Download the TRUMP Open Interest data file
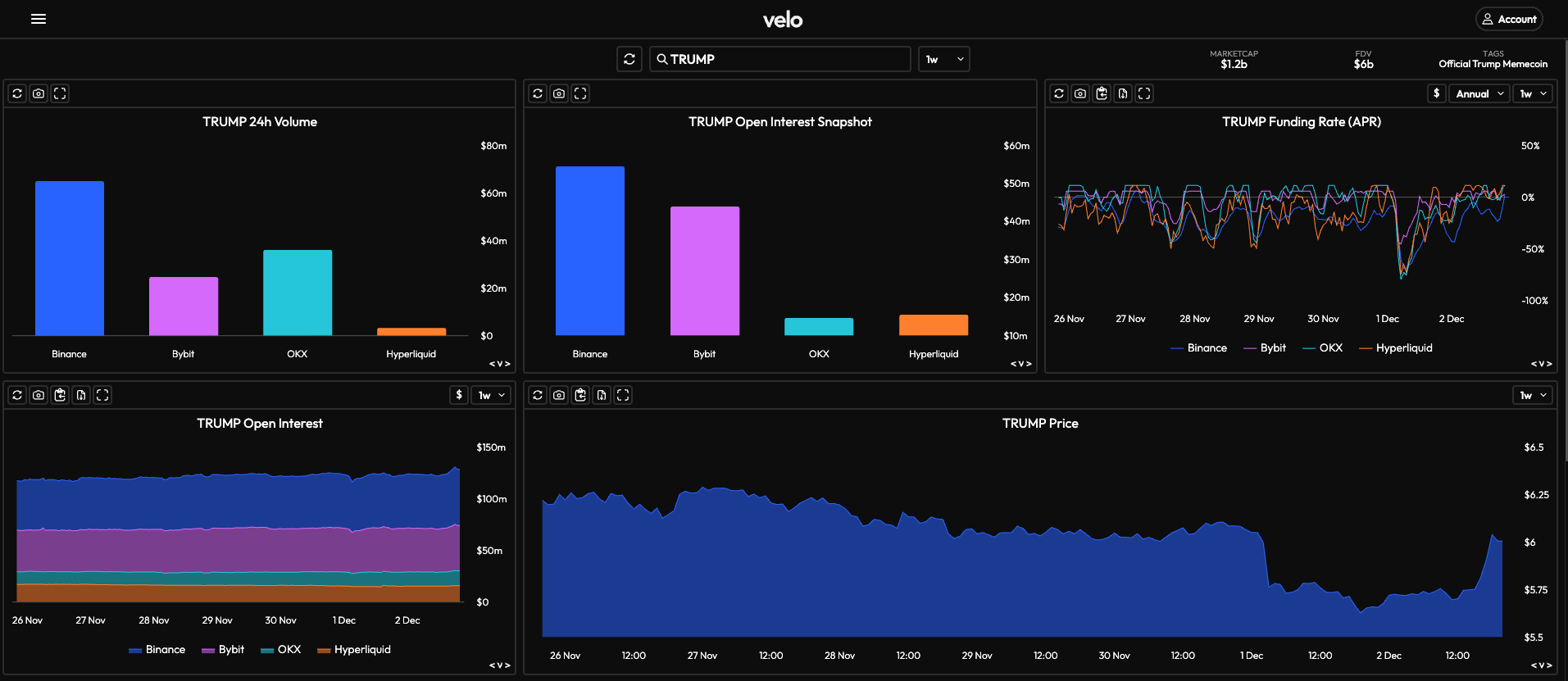Image resolution: width=1568 pixels, height=681 pixels. pyautogui.click(x=81, y=395)
